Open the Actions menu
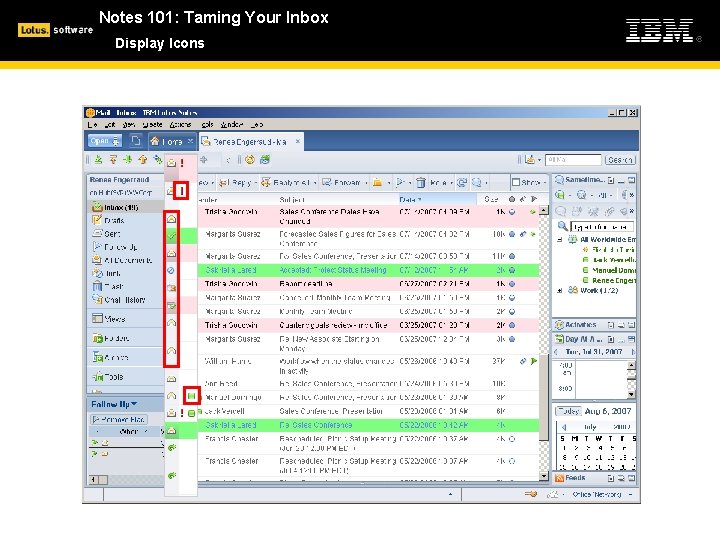Viewport: 720px width, 540px height. point(180,124)
